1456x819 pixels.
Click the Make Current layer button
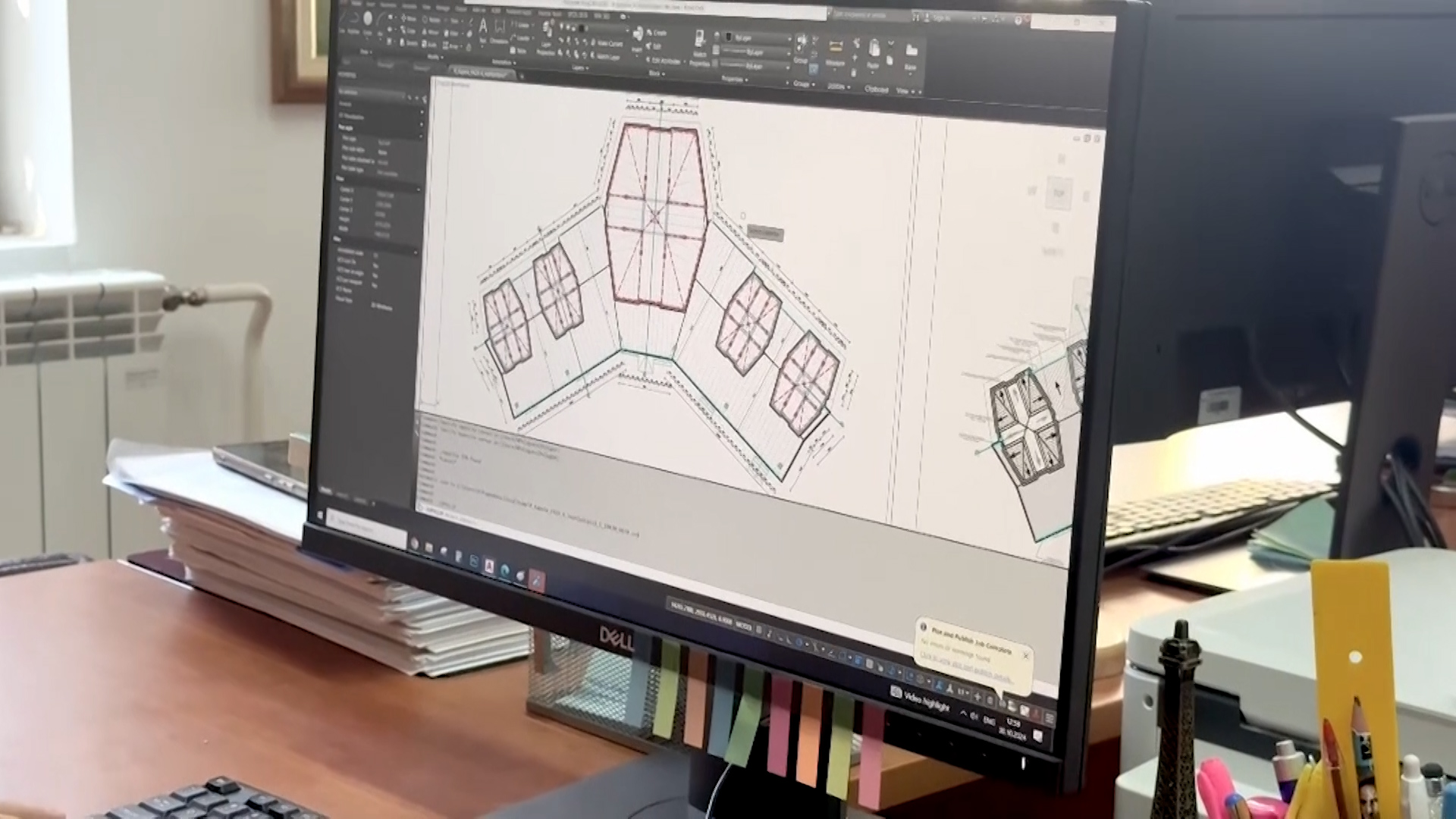click(x=608, y=43)
